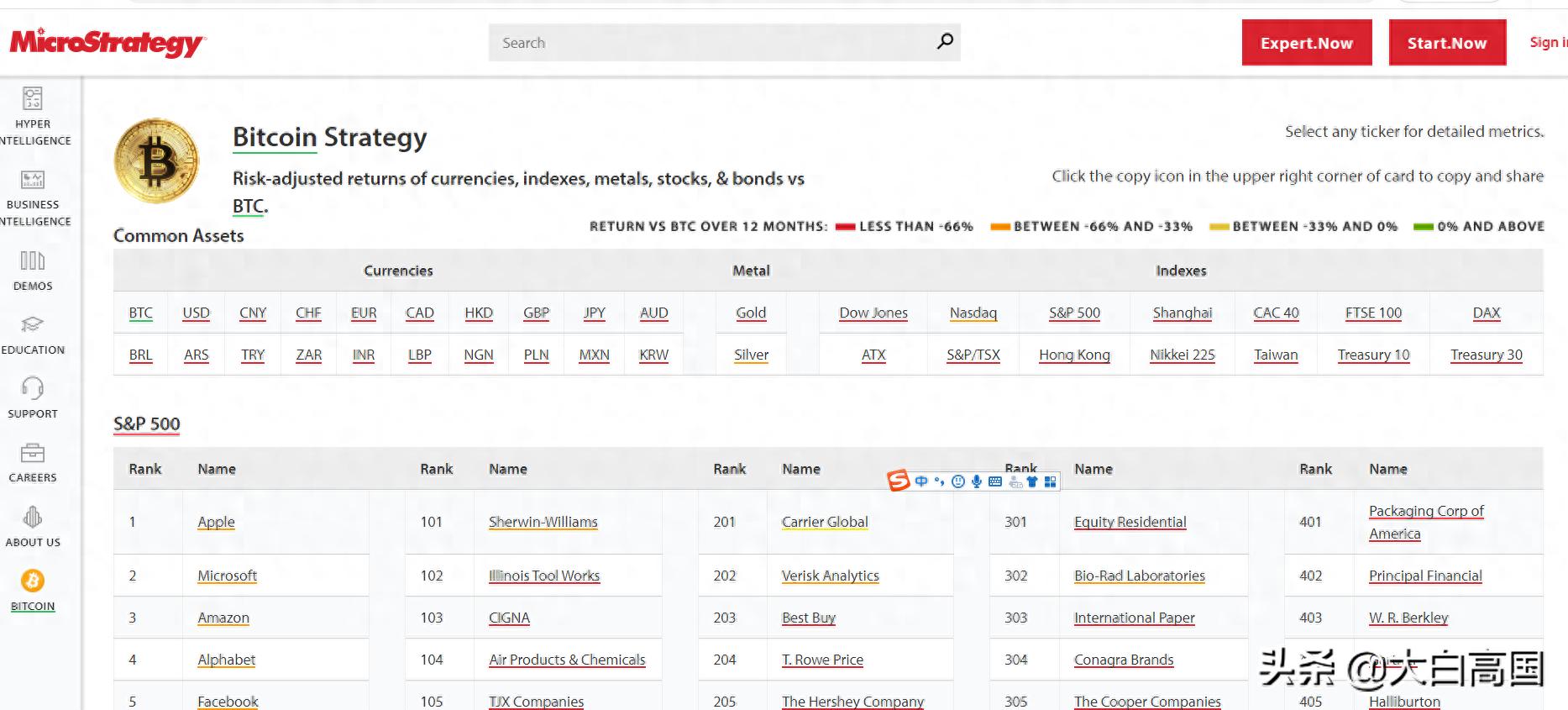The image size is (1568, 710).
Task: Open Microsoft stock details
Action: (x=227, y=576)
